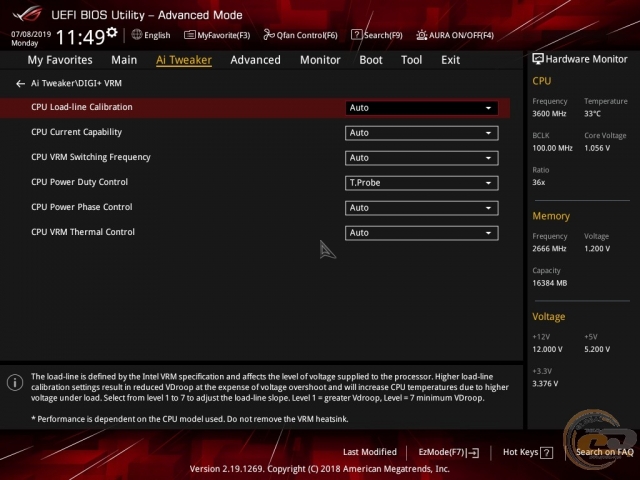Screen dimensions: 640x480
Task: Open CPU Load-line Calibration dropdown
Action: tap(422, 108)
